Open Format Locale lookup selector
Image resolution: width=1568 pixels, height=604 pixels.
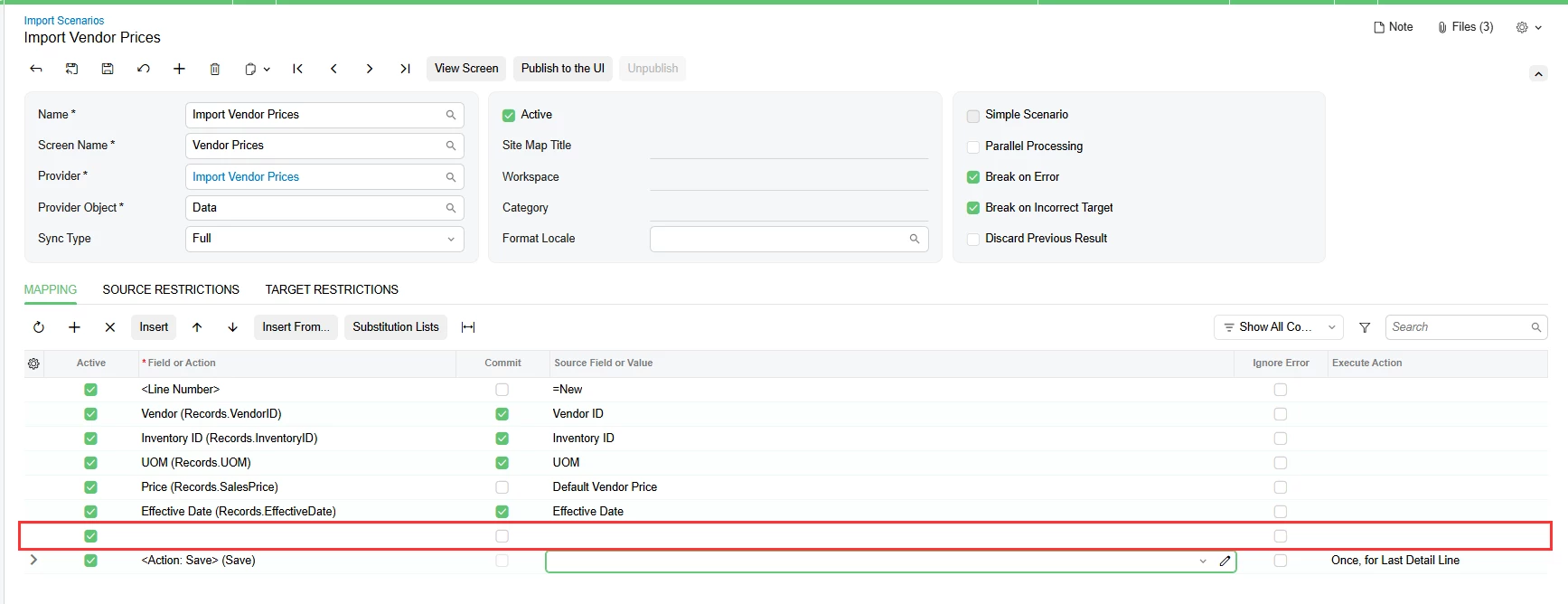click(x=915, y=239)
